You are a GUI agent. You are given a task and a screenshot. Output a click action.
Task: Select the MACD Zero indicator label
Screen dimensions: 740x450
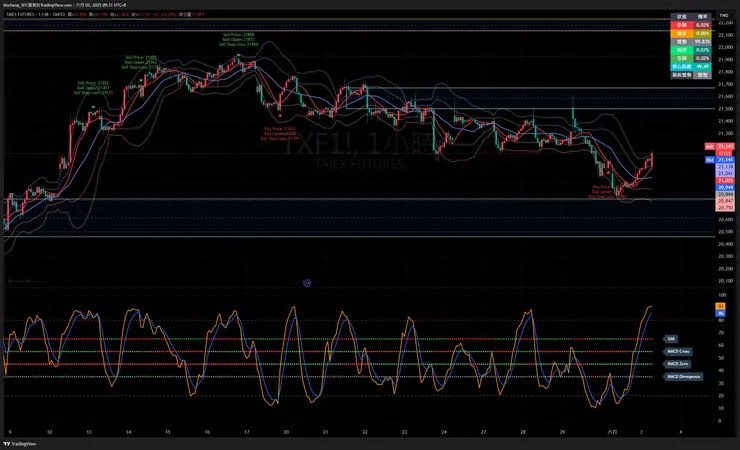[678, 364]
